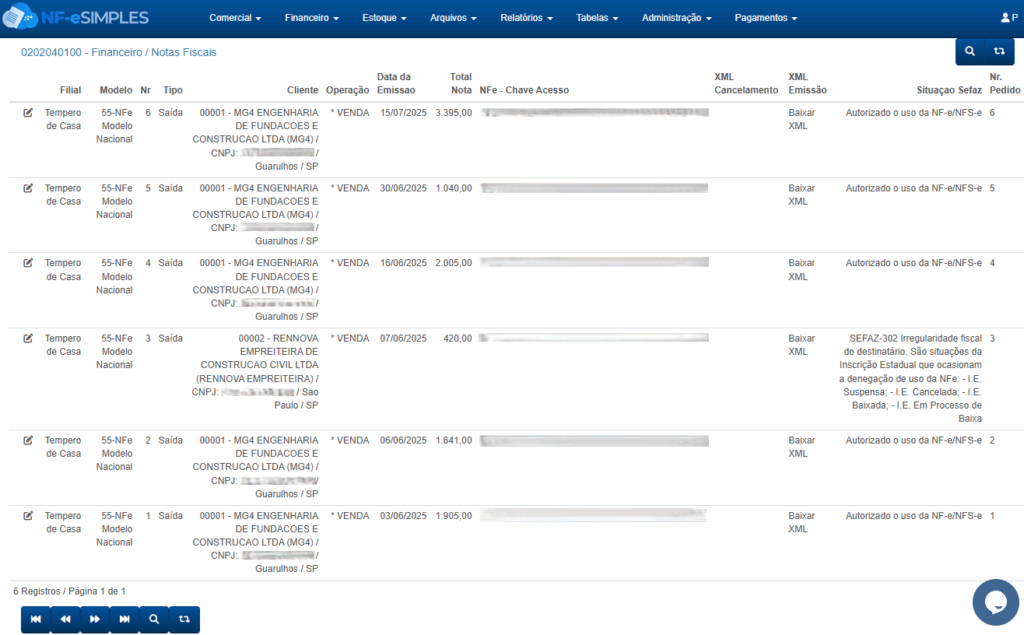Click the bottom refresh arrows button
This screenshot has width=1024, height=635.
[184, 619]
